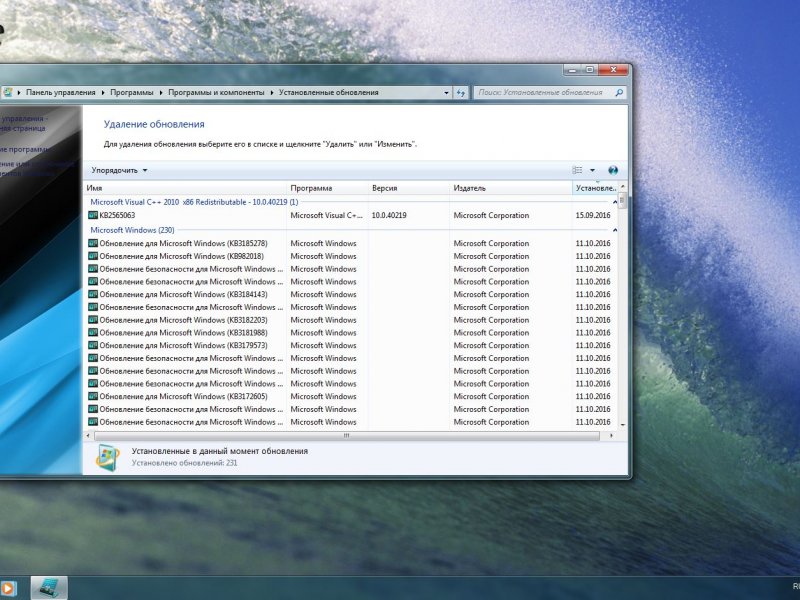Click the Microsoft Windows (230) group header
The height and width of the screenshot is (600, 800).
[x=132, y=230]
